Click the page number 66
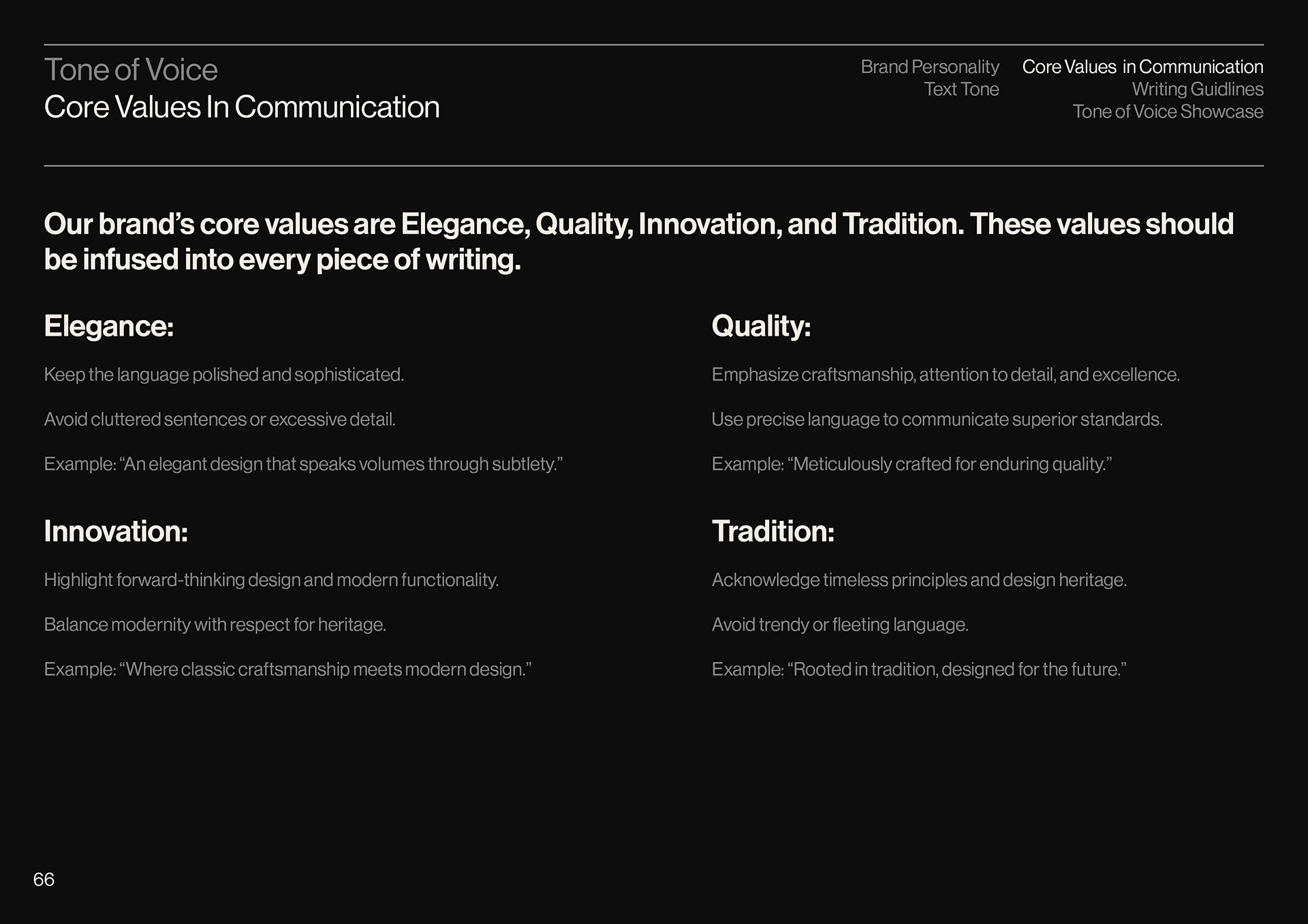The height and width of the screenshot is (924, 1308). [x=44, y=880]
